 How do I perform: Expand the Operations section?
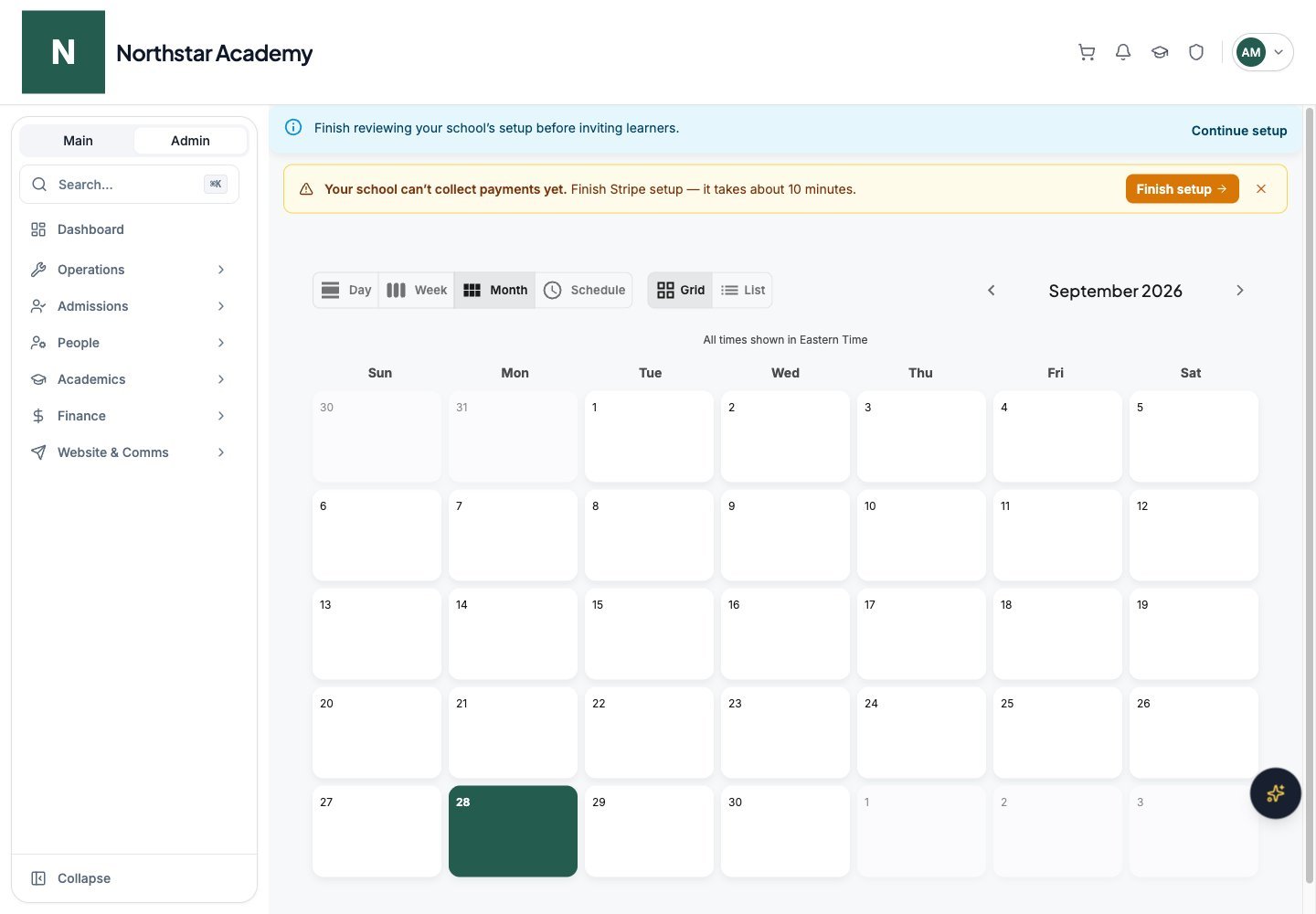coord(129,270)
